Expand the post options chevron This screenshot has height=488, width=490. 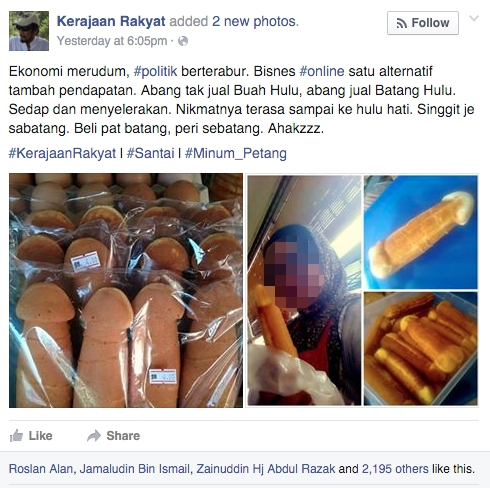(474, 18)
